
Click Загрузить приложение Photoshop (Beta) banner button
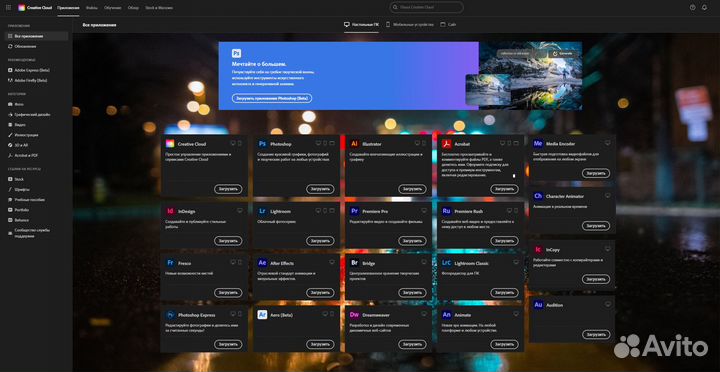point(272,98)
